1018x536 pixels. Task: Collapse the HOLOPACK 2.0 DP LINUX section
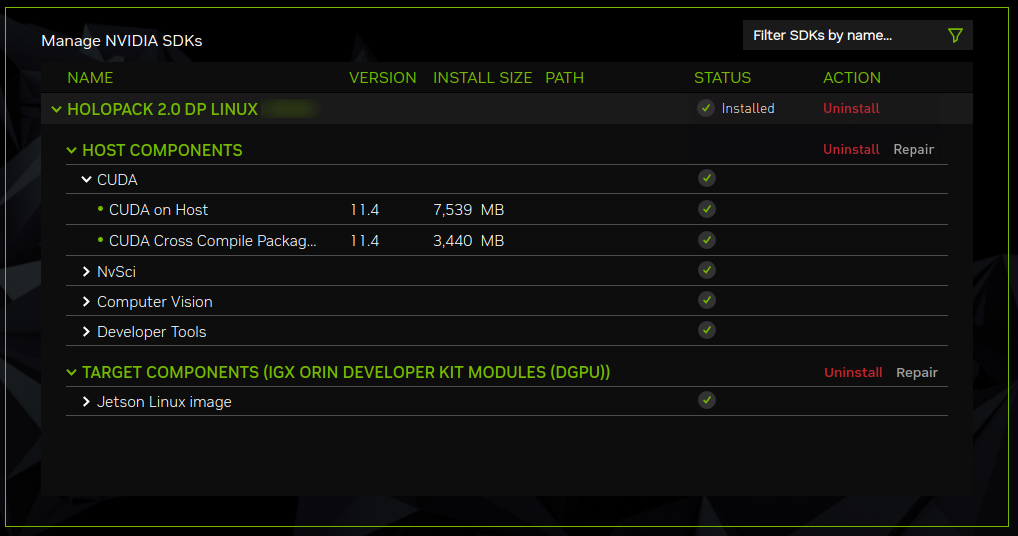[x=56, y=109]
